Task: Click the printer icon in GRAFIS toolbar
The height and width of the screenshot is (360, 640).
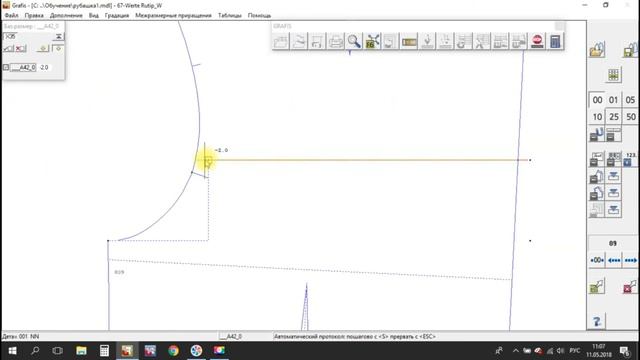Action: [336, 41]
